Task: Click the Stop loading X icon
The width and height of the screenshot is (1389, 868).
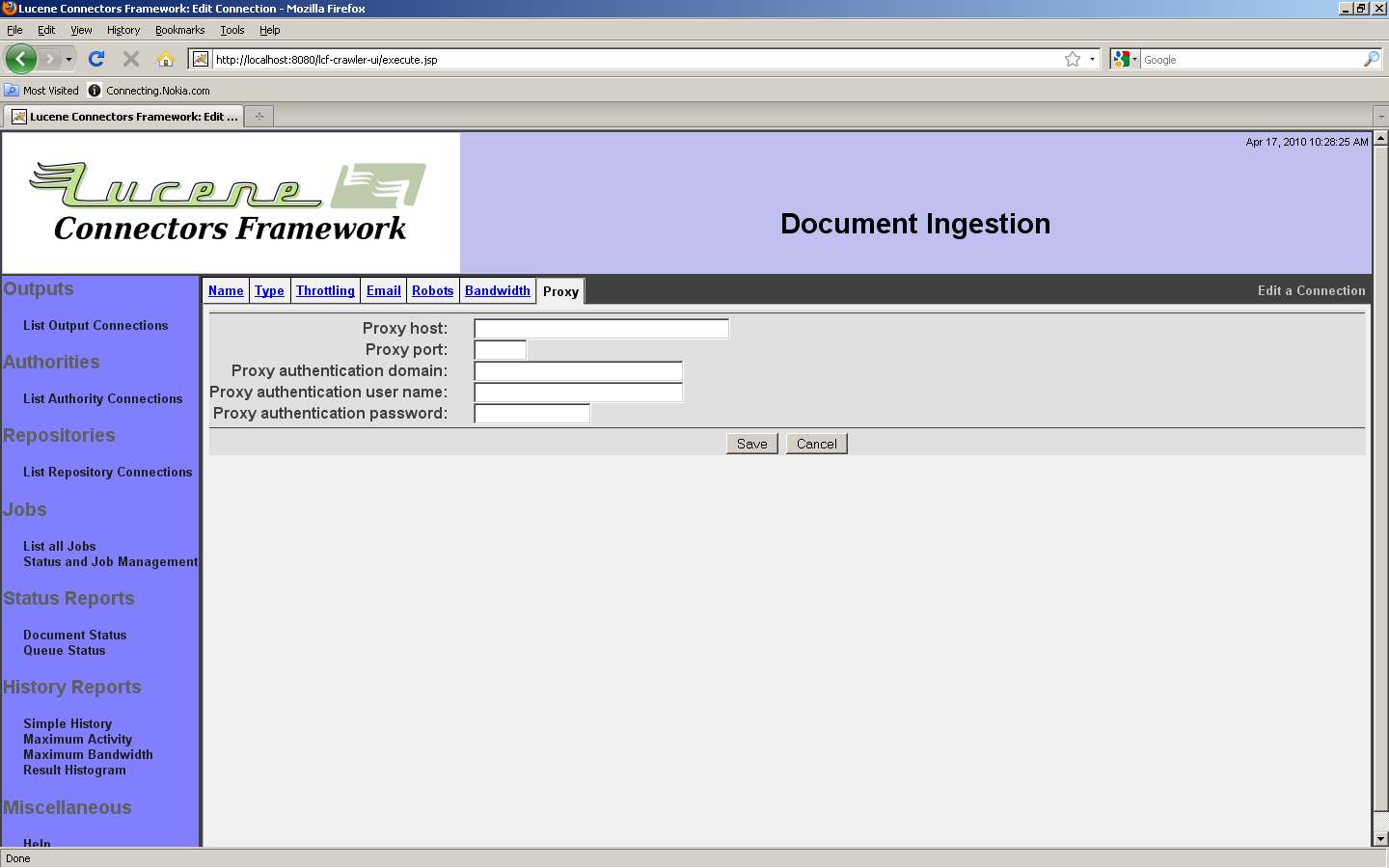Action: 131,59
